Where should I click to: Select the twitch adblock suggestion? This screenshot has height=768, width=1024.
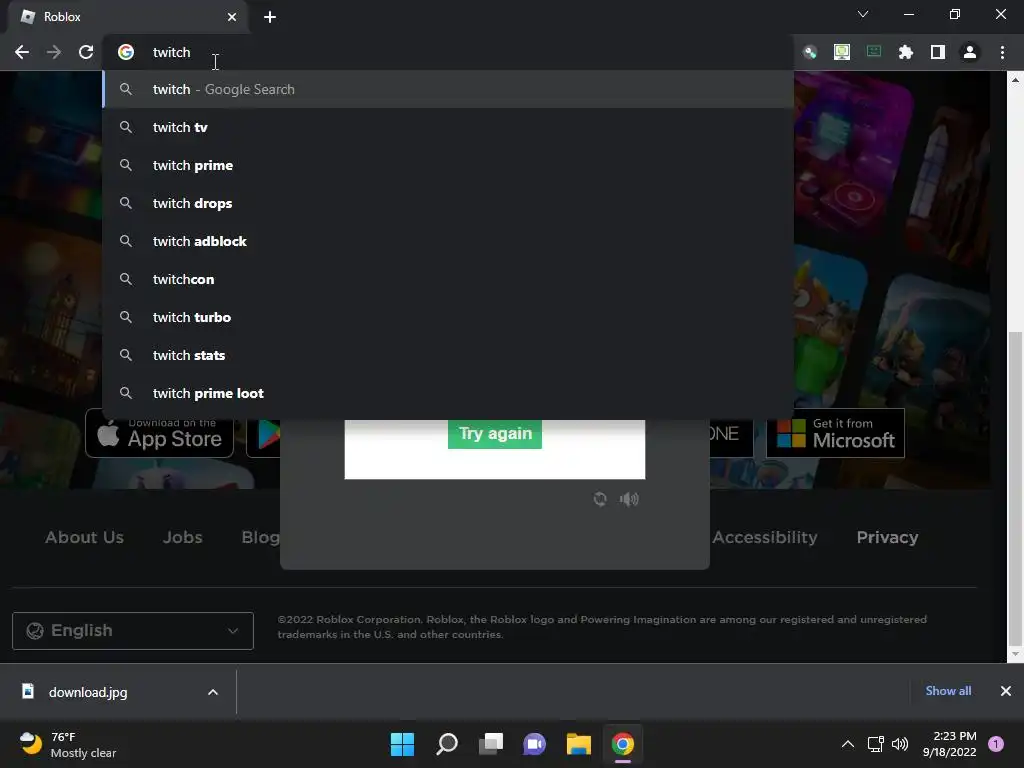pos(448,241)
